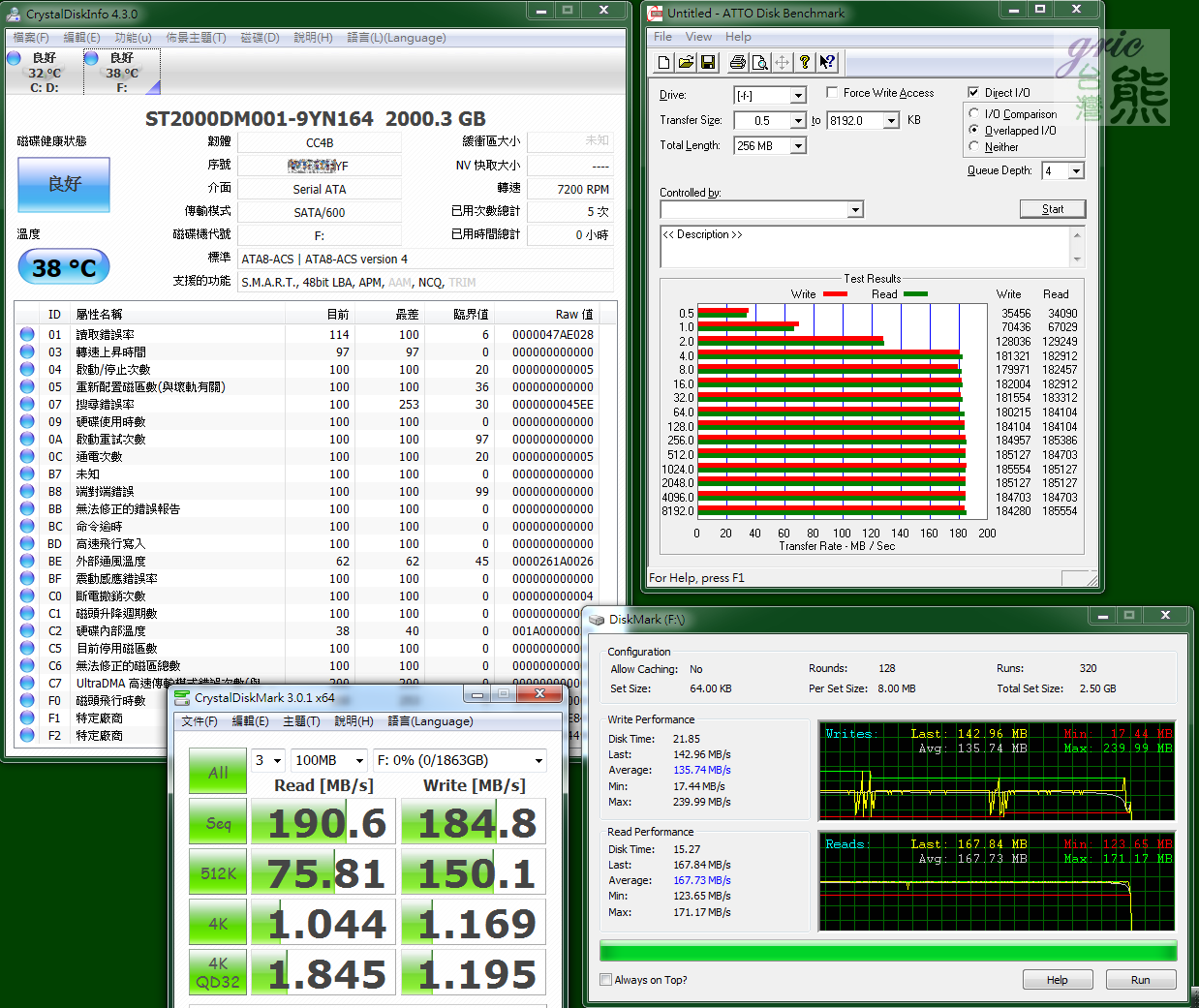Open the Controlled by dropdown
The width and height of the screenshot is (1199, 1008).
pos(855,210)
